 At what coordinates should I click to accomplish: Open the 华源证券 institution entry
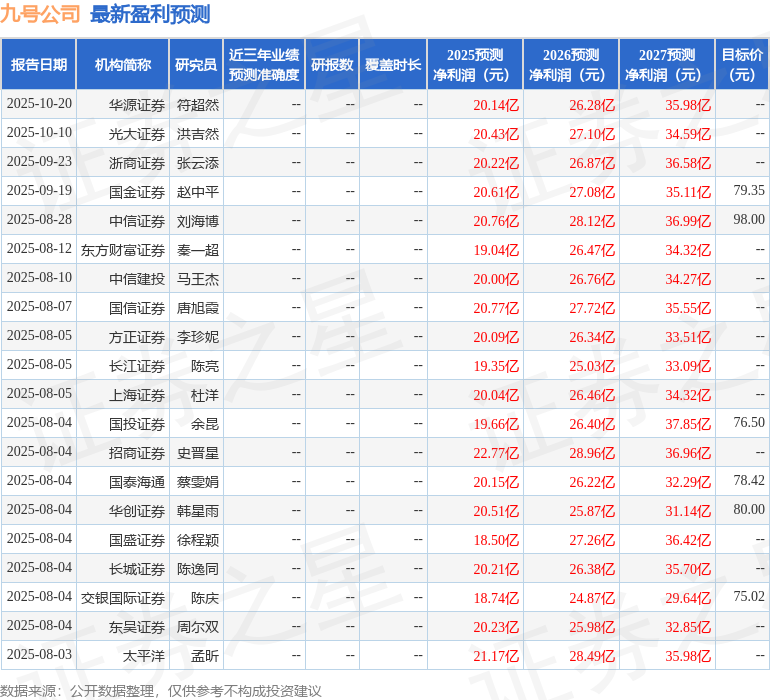pos(137,104)
